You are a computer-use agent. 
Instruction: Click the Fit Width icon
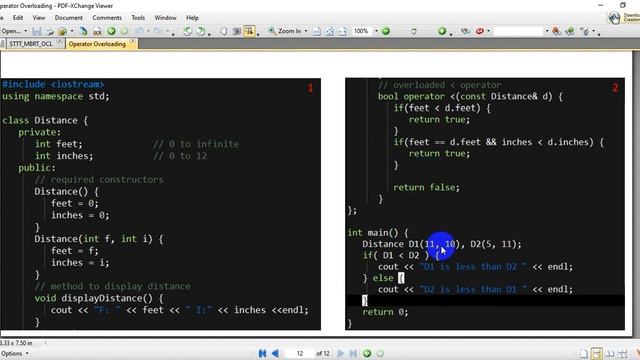pos(342,31)
